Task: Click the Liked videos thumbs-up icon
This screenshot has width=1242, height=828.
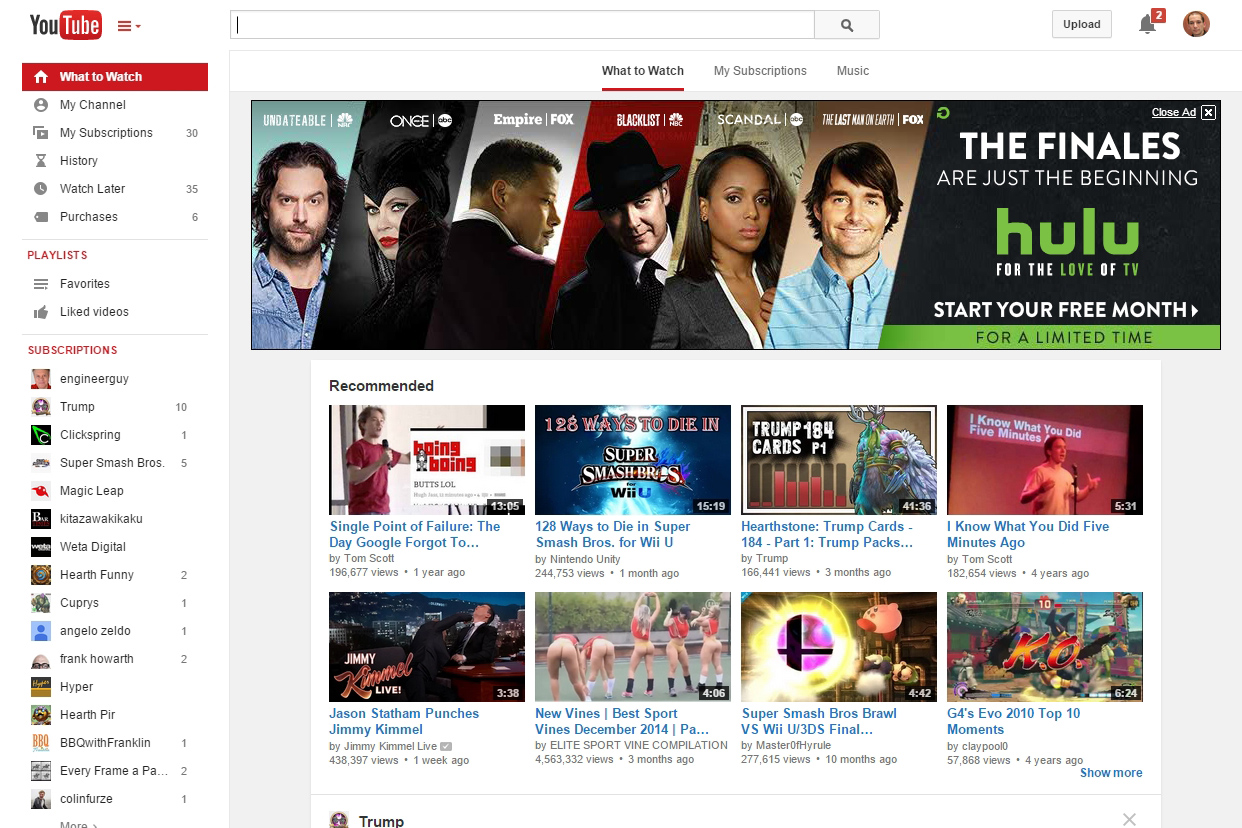Action: click(41, 312)
